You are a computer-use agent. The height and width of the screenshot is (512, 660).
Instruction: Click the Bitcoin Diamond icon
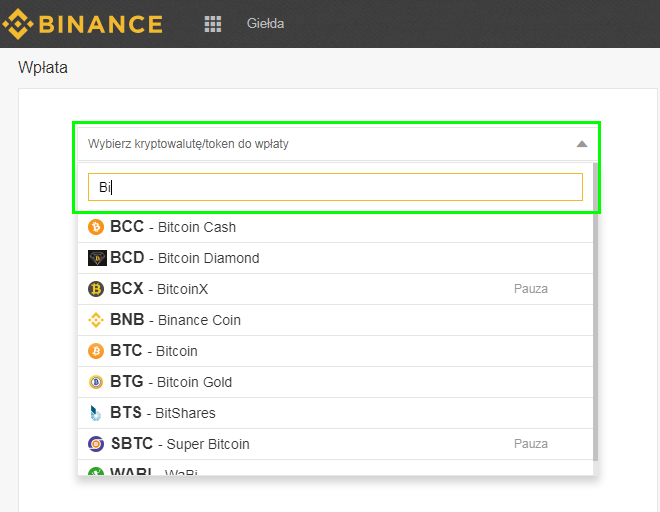[97, 258]
